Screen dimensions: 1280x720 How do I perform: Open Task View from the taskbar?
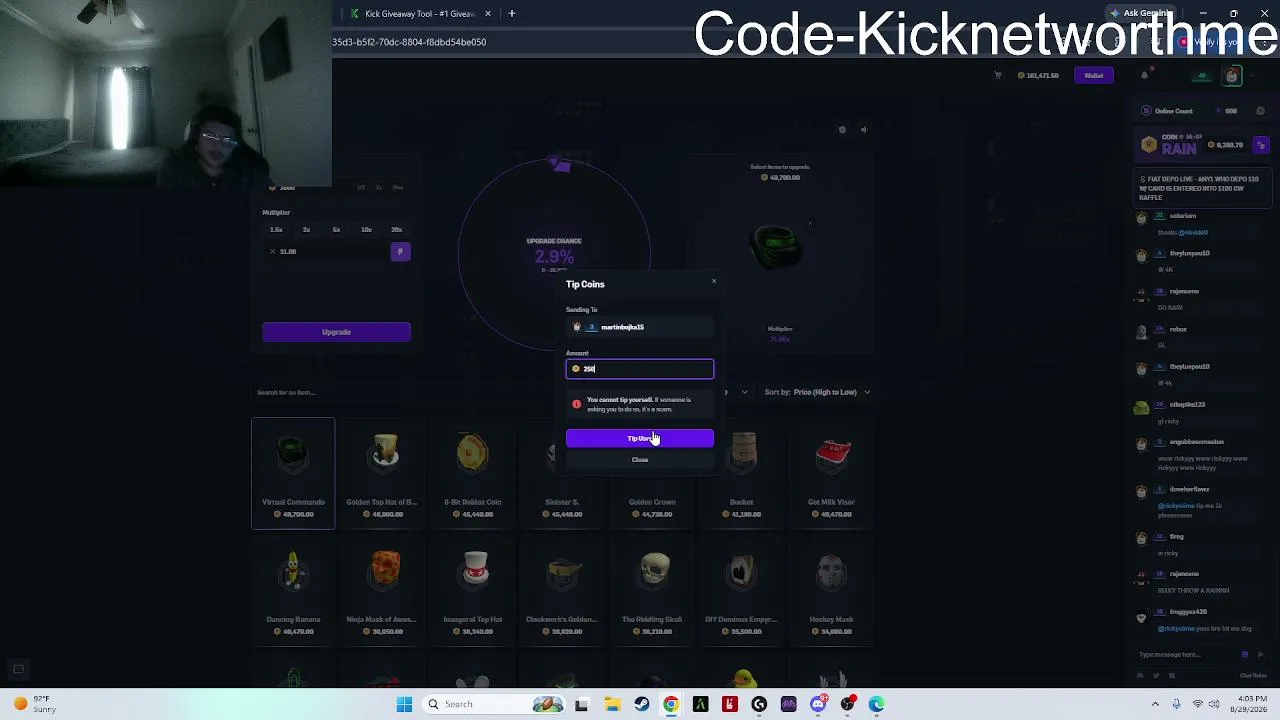582,704
